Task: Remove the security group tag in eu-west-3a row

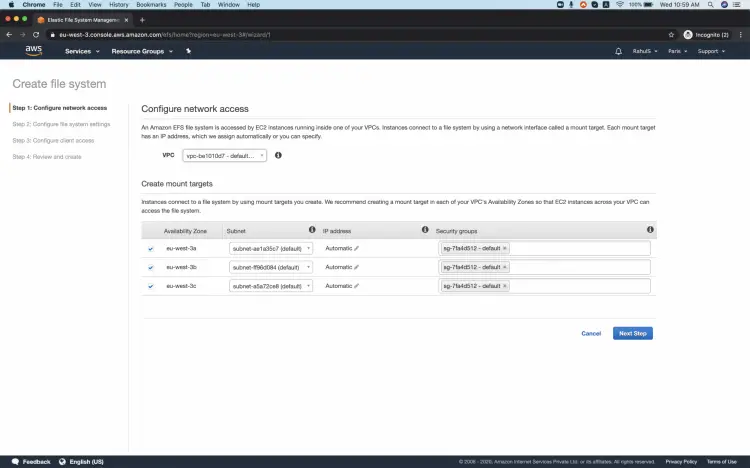Action: (505, 248)
